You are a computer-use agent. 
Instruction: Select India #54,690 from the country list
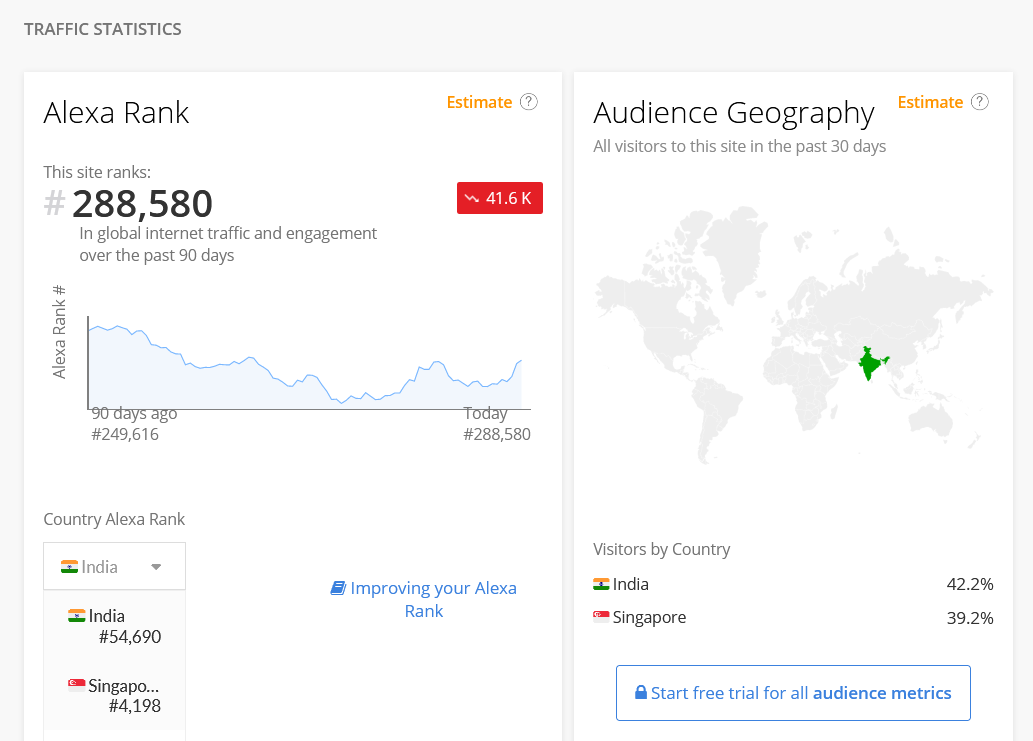coord(114,626)
